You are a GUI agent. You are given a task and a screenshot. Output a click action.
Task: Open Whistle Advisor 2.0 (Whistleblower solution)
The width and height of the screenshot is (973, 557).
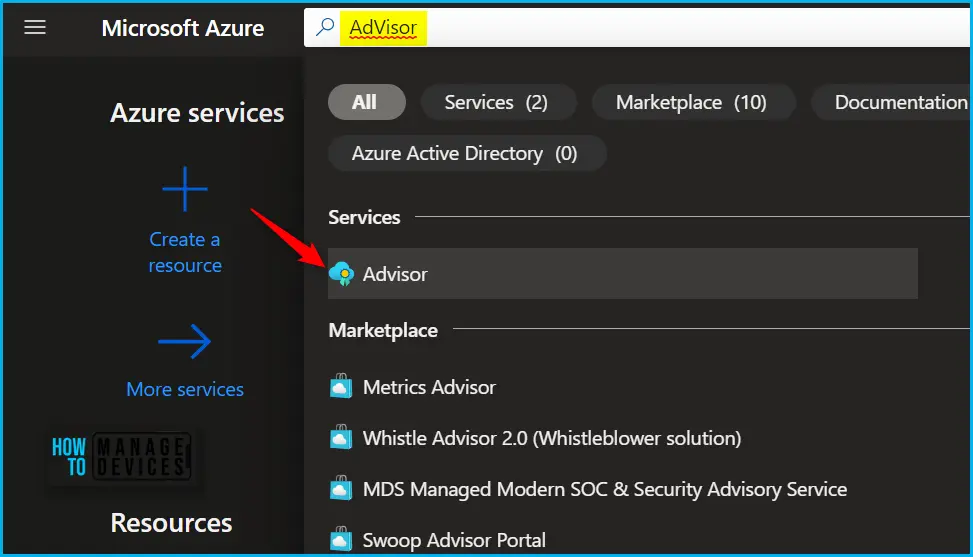tap(552, 438)
